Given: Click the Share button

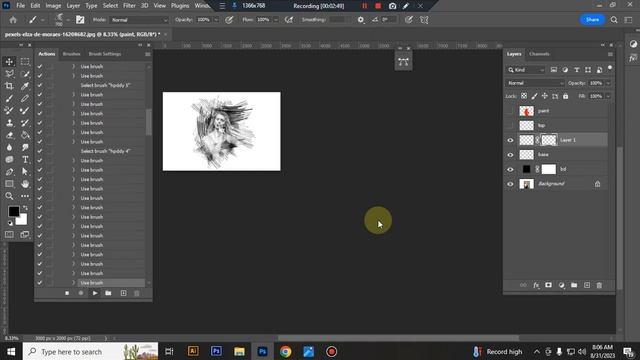Looking at the screenshot, I should [592, 20].
